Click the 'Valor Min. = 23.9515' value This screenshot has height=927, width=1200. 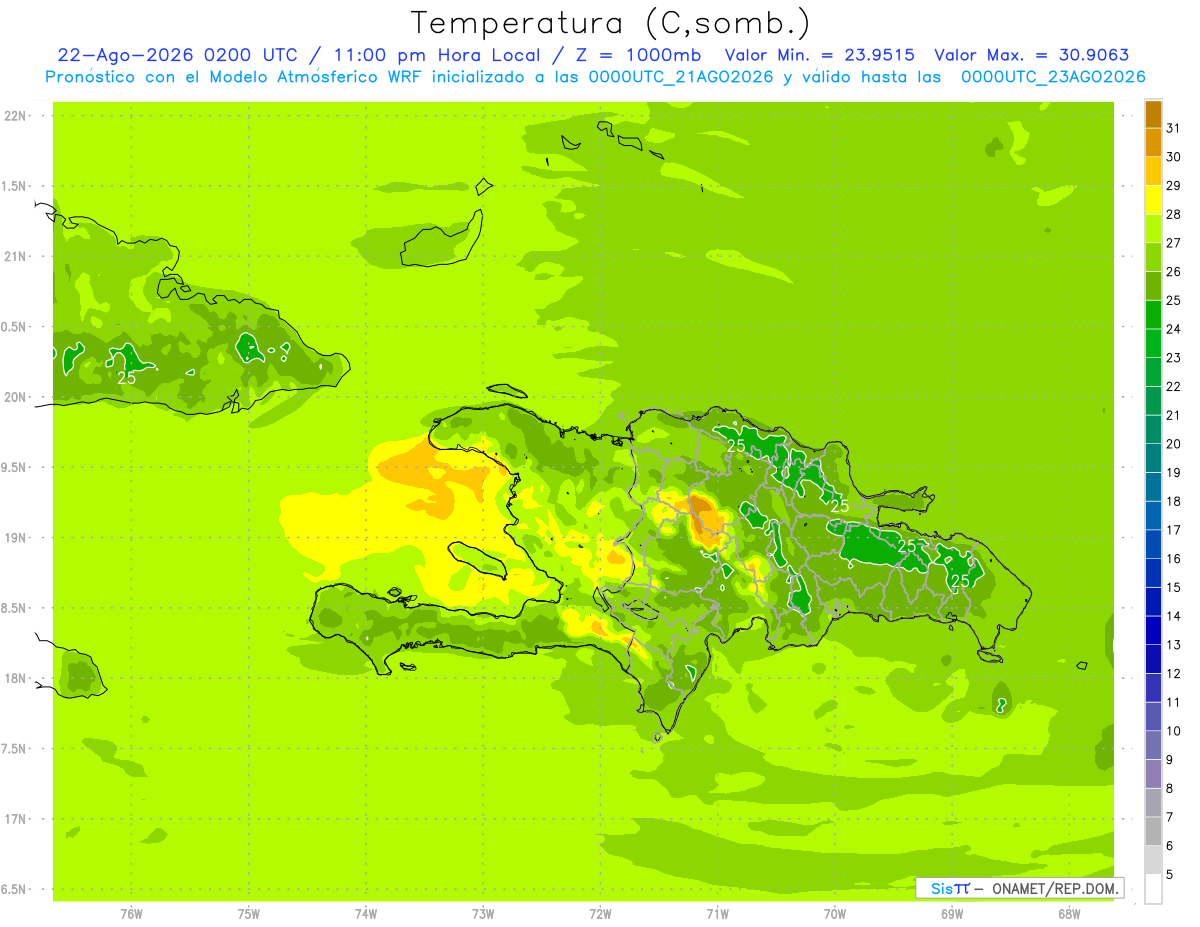coord(819,55)
